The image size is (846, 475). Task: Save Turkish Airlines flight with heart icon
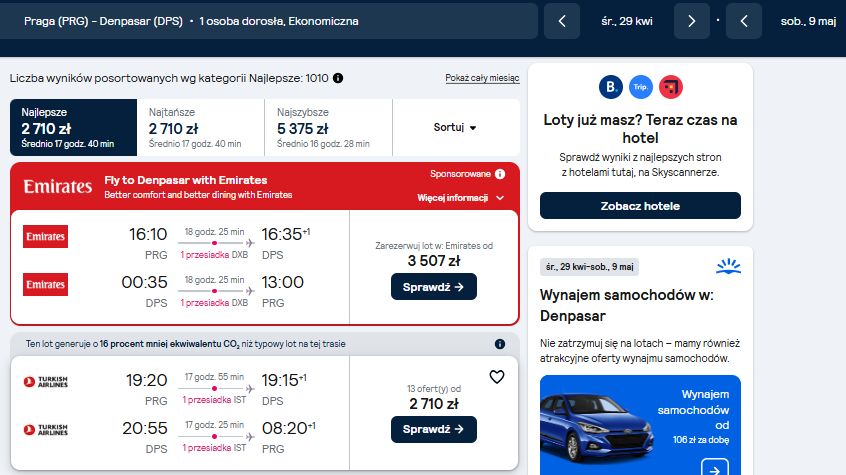[497, 377]
